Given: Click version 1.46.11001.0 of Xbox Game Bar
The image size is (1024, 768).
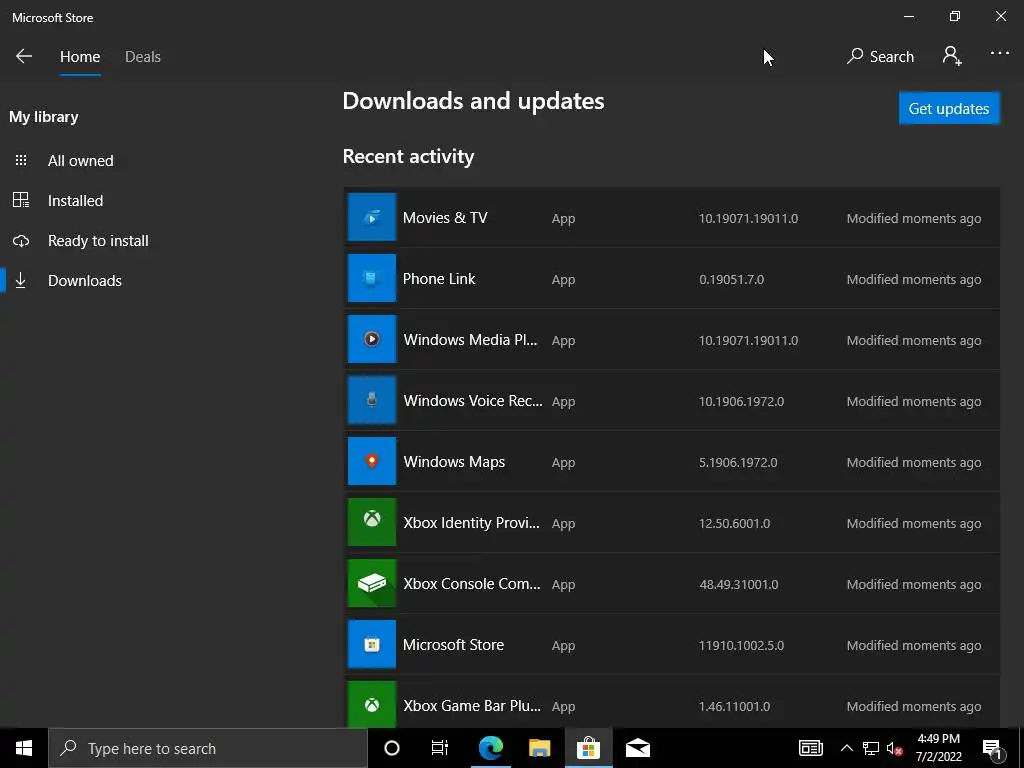Looking at the screenshot, I should (x=735, y=707).
